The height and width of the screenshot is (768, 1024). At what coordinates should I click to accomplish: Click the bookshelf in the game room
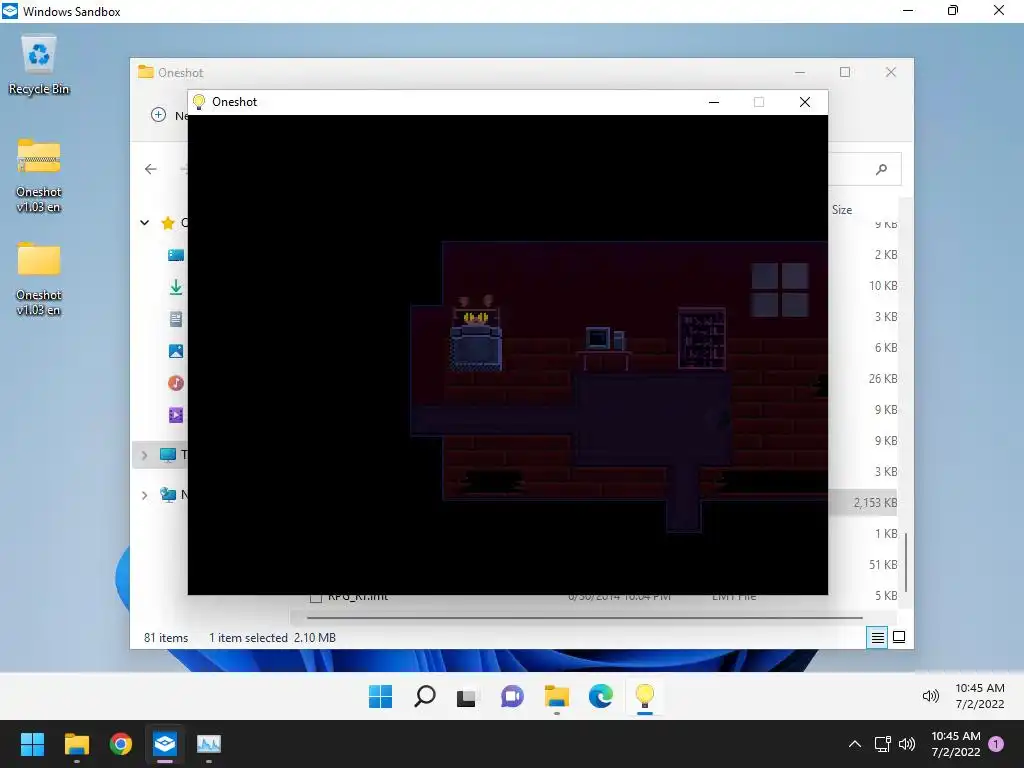point(701,338)
